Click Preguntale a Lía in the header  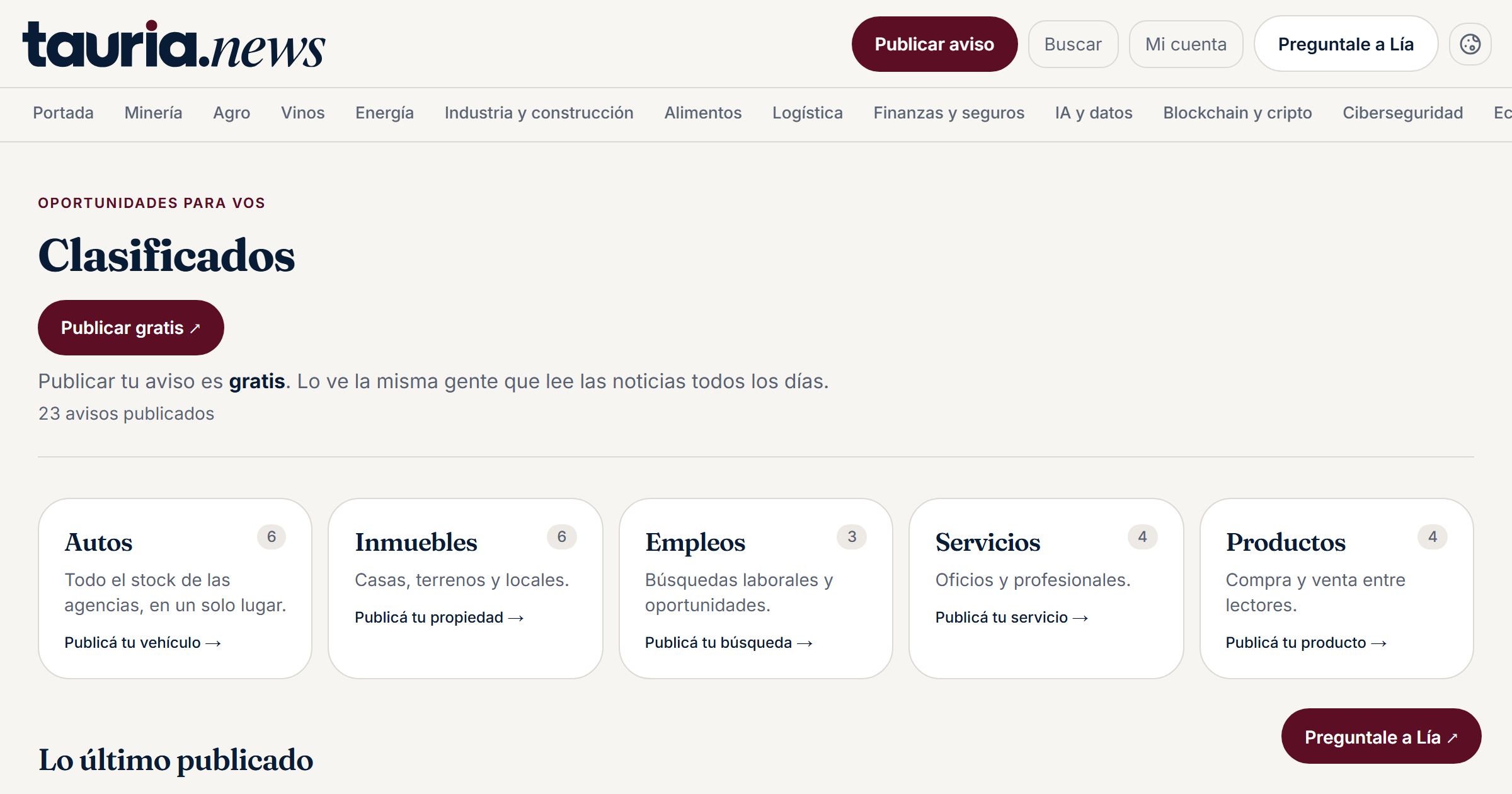coord(1346,44)
